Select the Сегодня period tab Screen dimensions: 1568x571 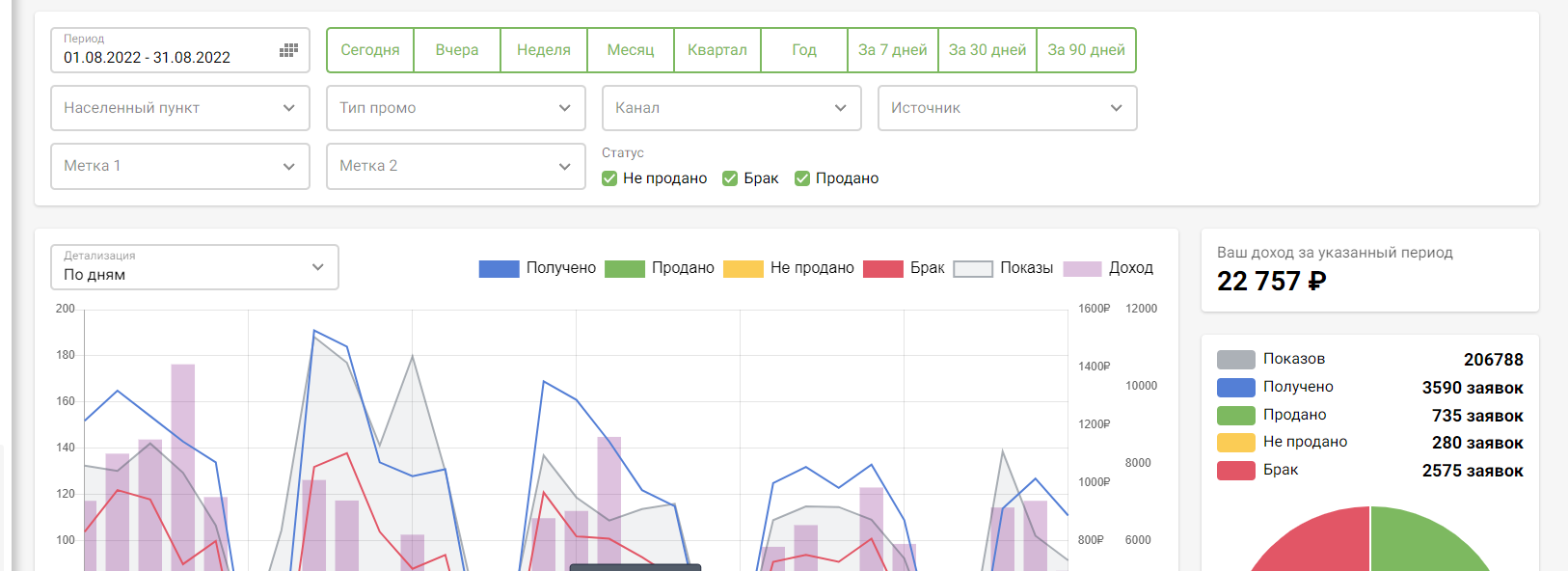370,50
